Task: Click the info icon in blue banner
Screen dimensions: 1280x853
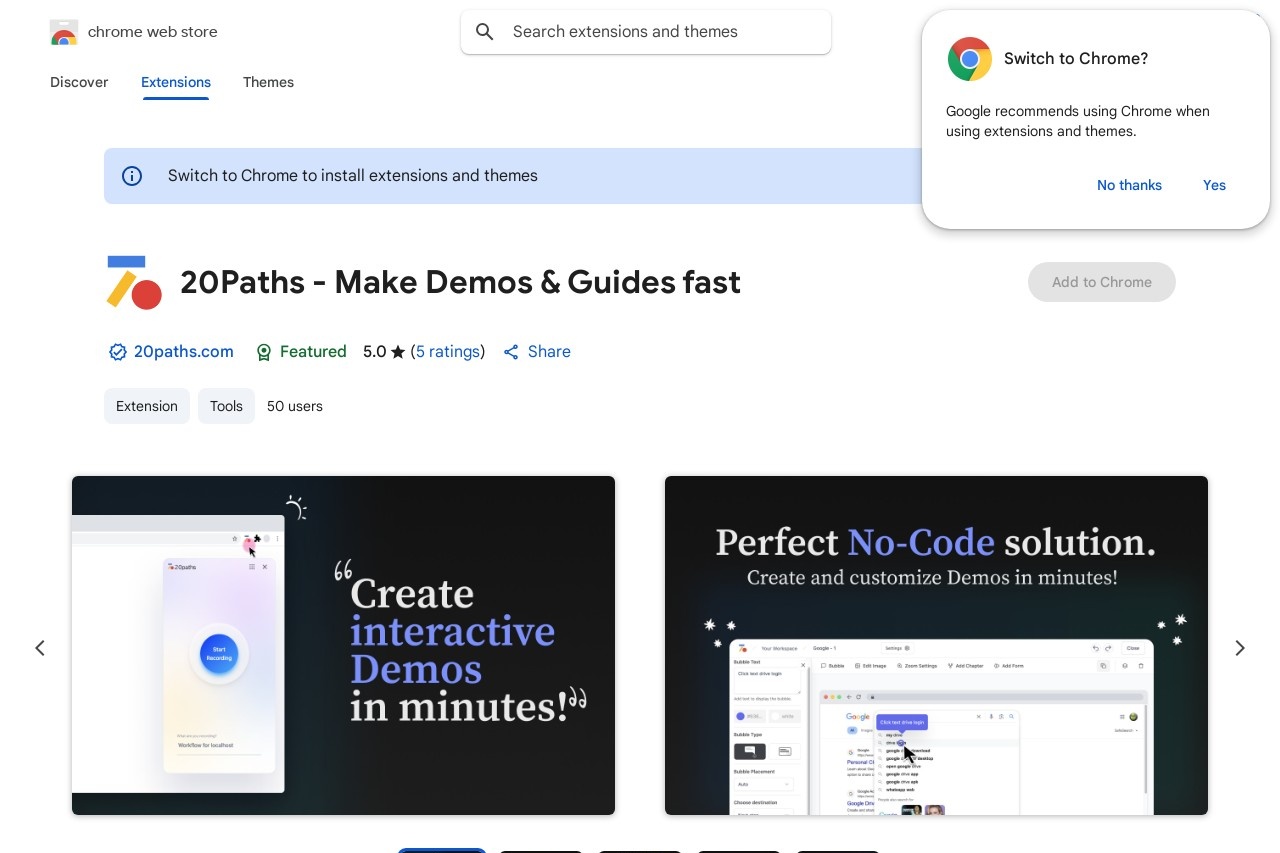Action: (132, 176)
